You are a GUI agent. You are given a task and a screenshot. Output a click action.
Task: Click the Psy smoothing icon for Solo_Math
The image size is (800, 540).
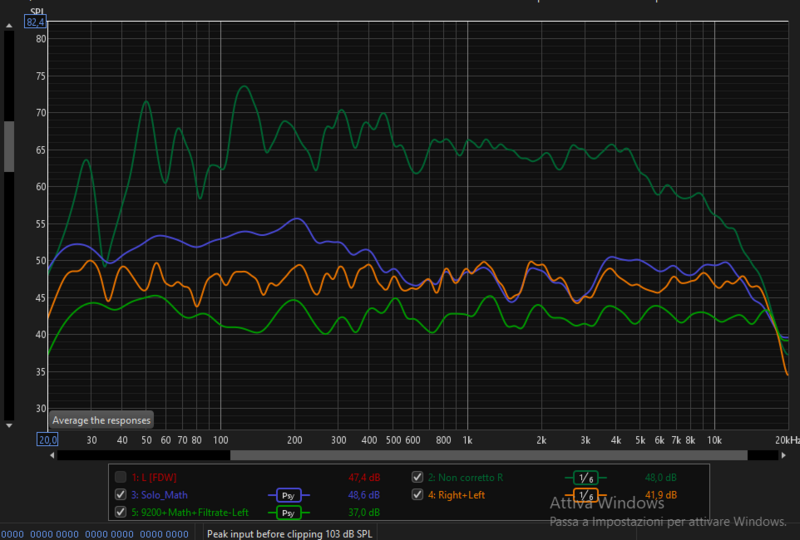[x=286, y=495]
